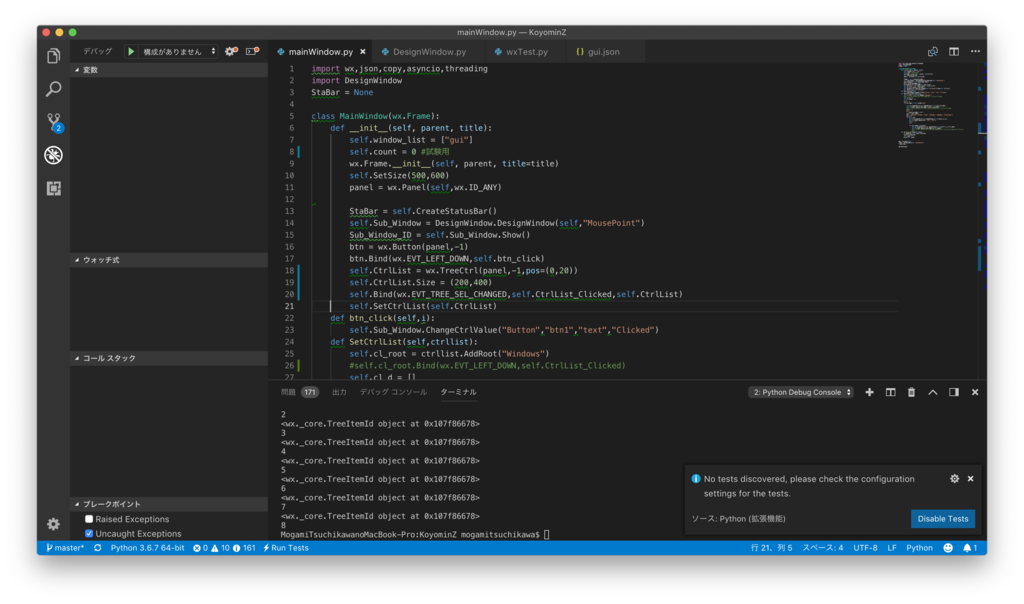Click the master branch indicator
1024x604 pixels.
click(65, 548)
